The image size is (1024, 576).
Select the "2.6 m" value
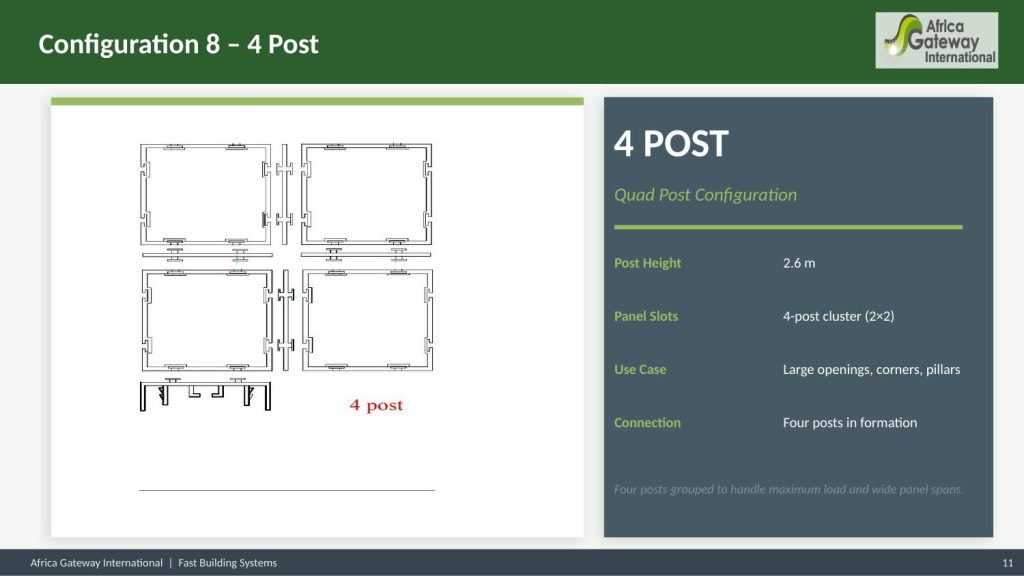[x=799, y=263]
